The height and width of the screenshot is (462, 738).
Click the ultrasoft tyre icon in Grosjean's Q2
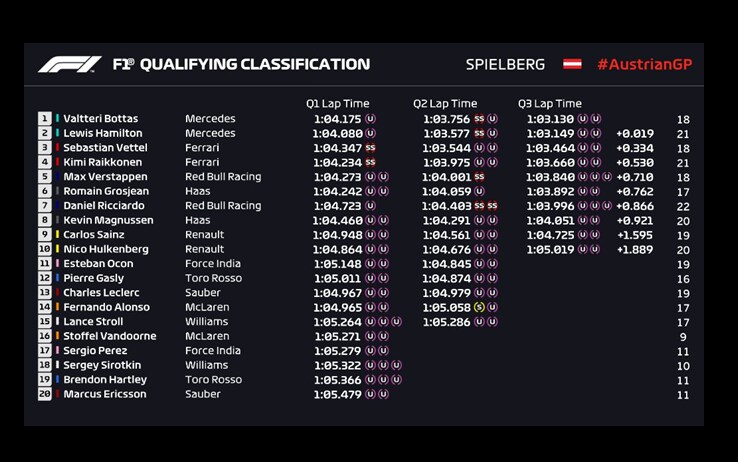479,191
